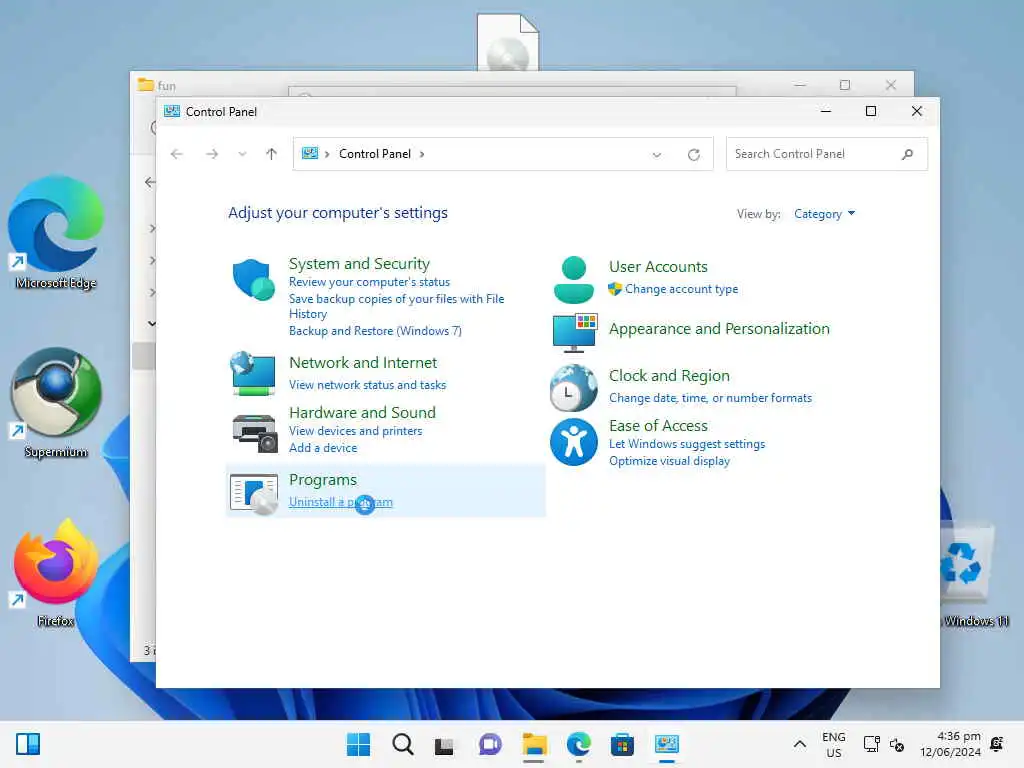This screenshot has height=768, width=1024.
Task: Open the Windows Start button
Action: [x=358, y=744]
